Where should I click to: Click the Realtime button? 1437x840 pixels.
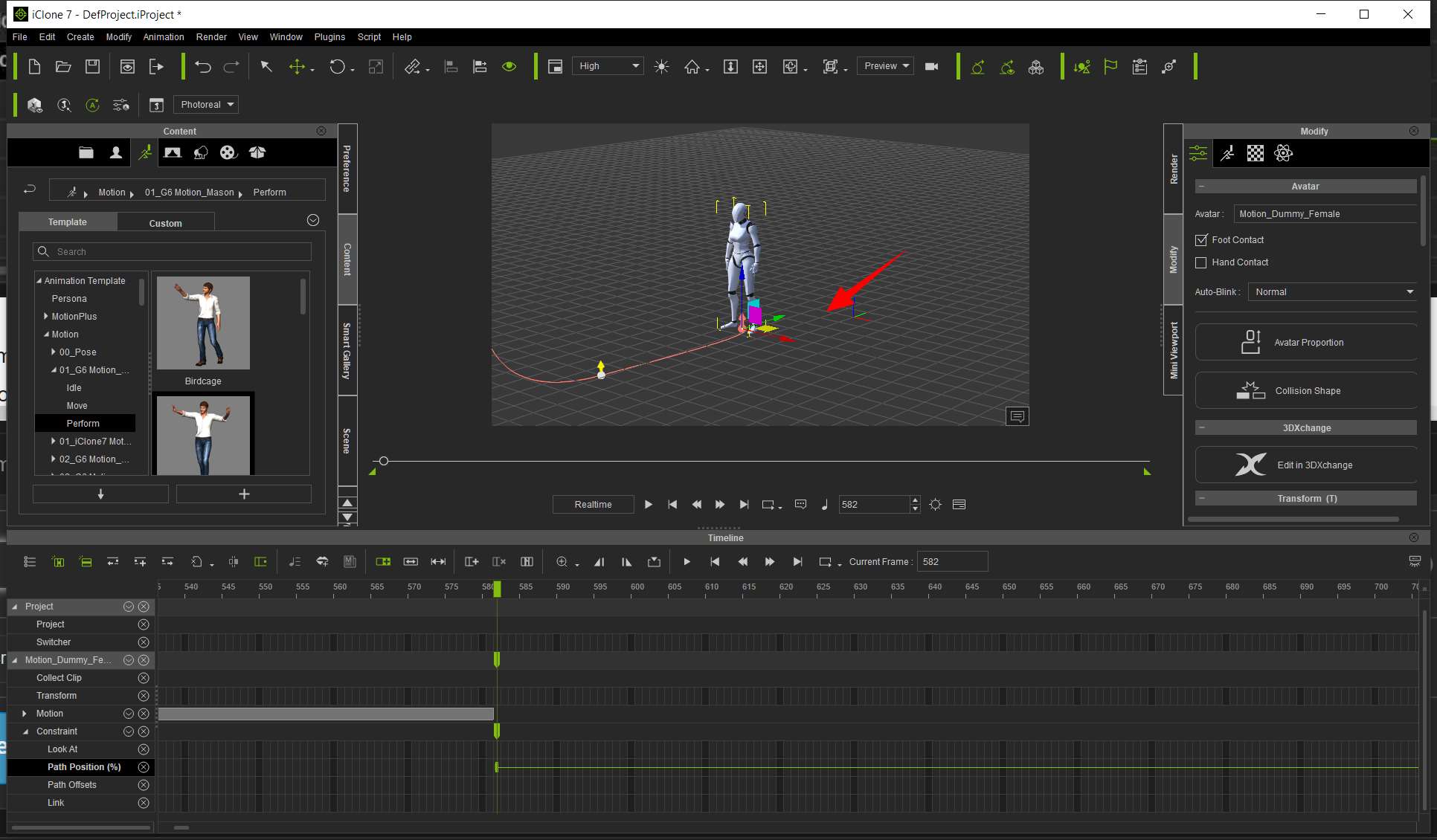pyautogui.click(x=593, y=505)
